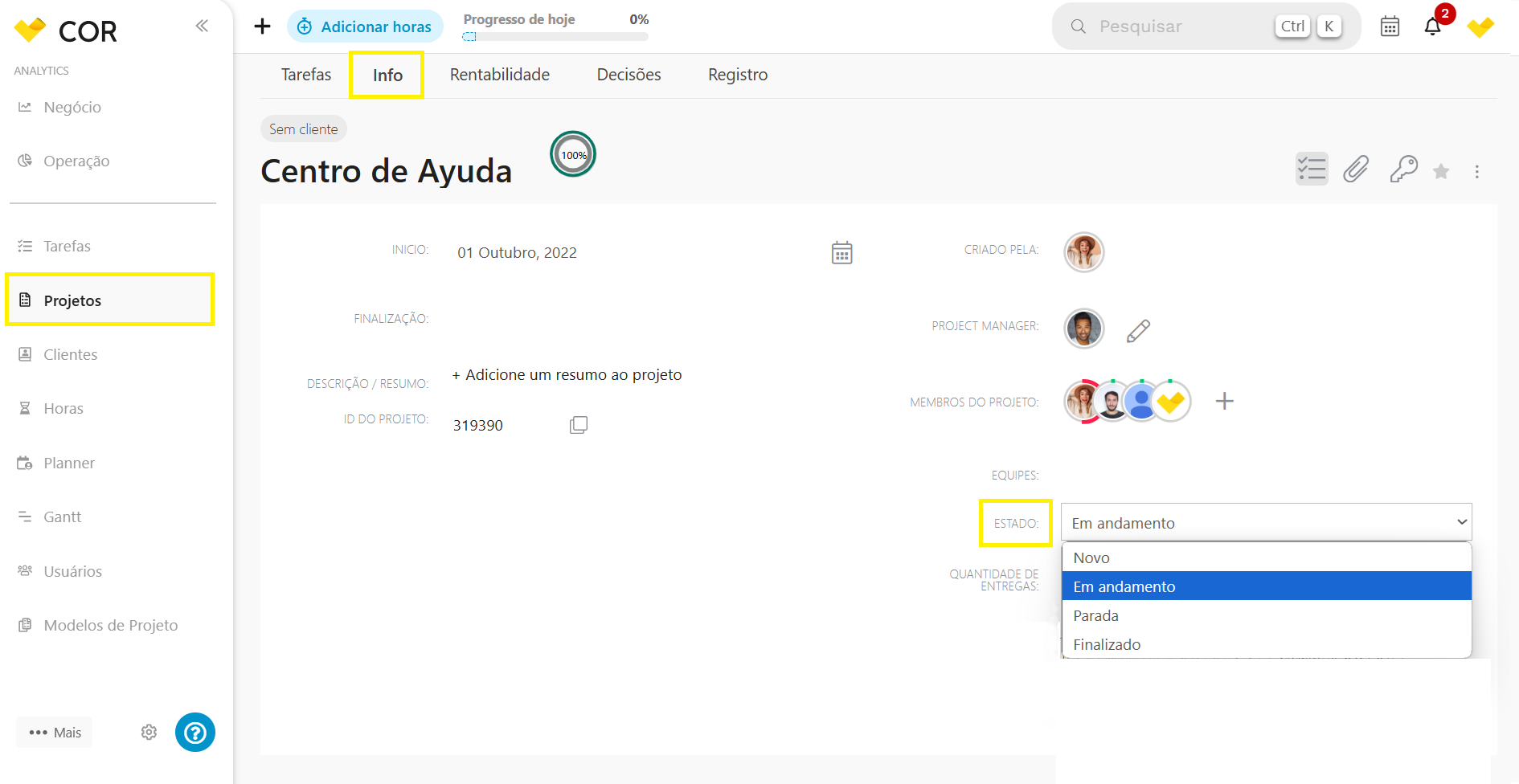1519x784 pixels.
Task: Click project ID 319390
Action: tap(478, 425)
